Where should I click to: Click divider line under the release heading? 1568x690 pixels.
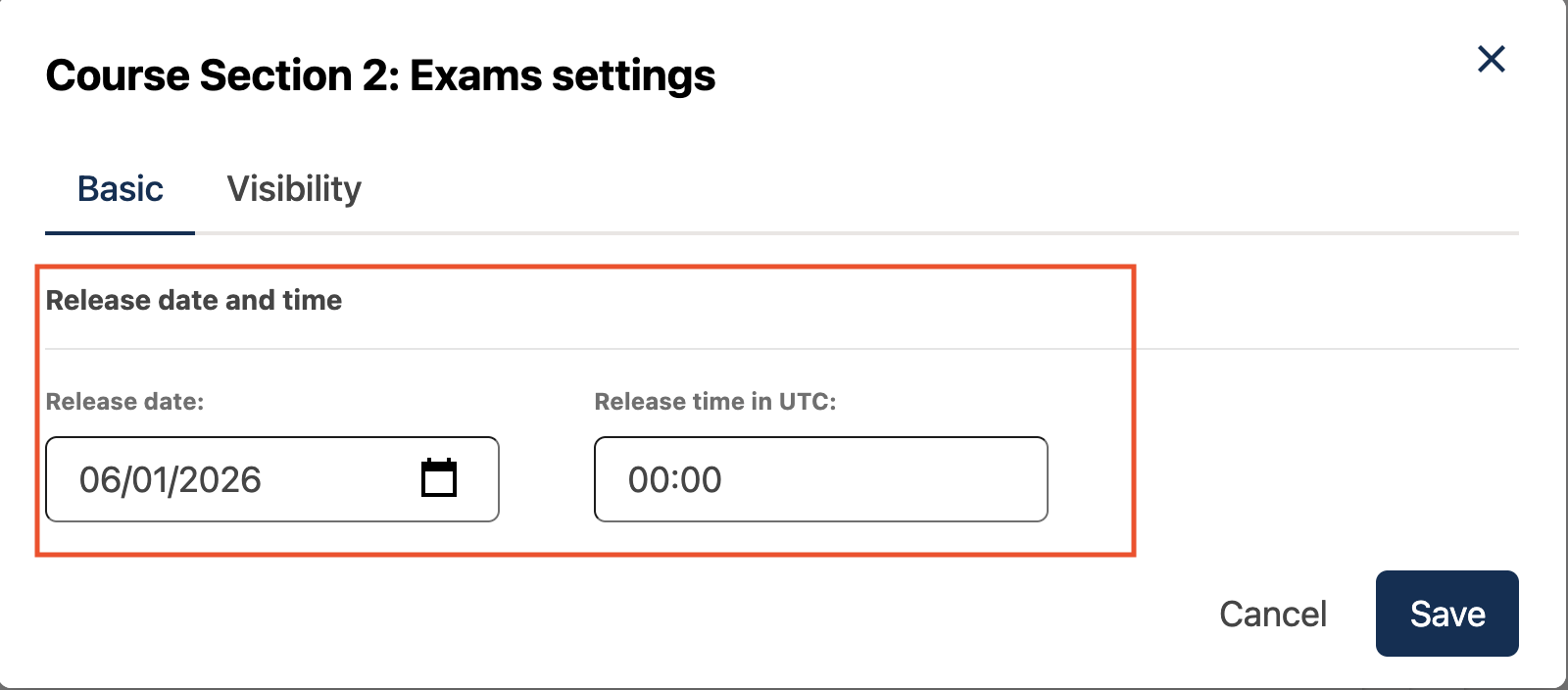tap(588, 348)
